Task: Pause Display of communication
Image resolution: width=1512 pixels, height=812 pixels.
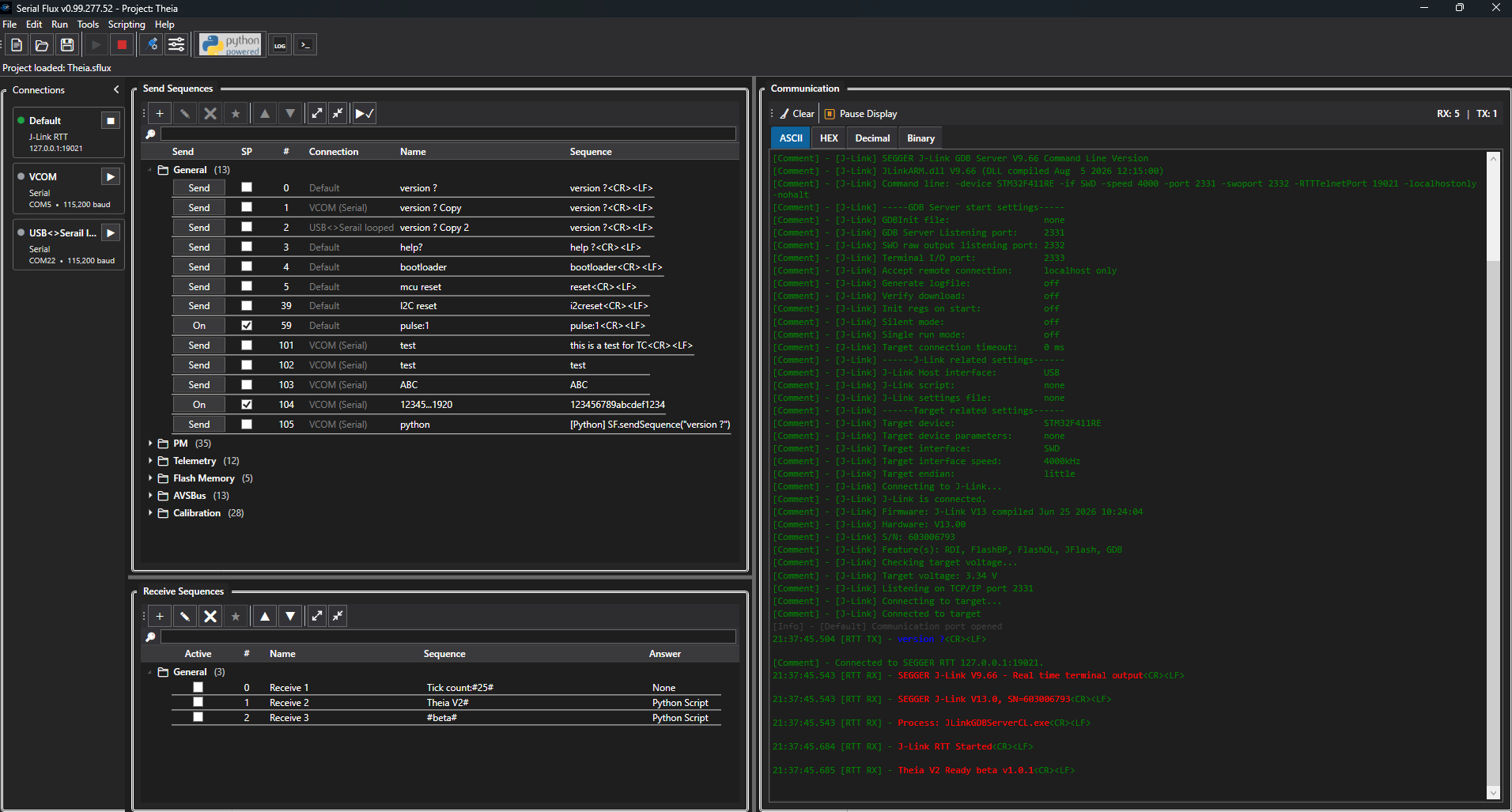Action: (861, 114)
